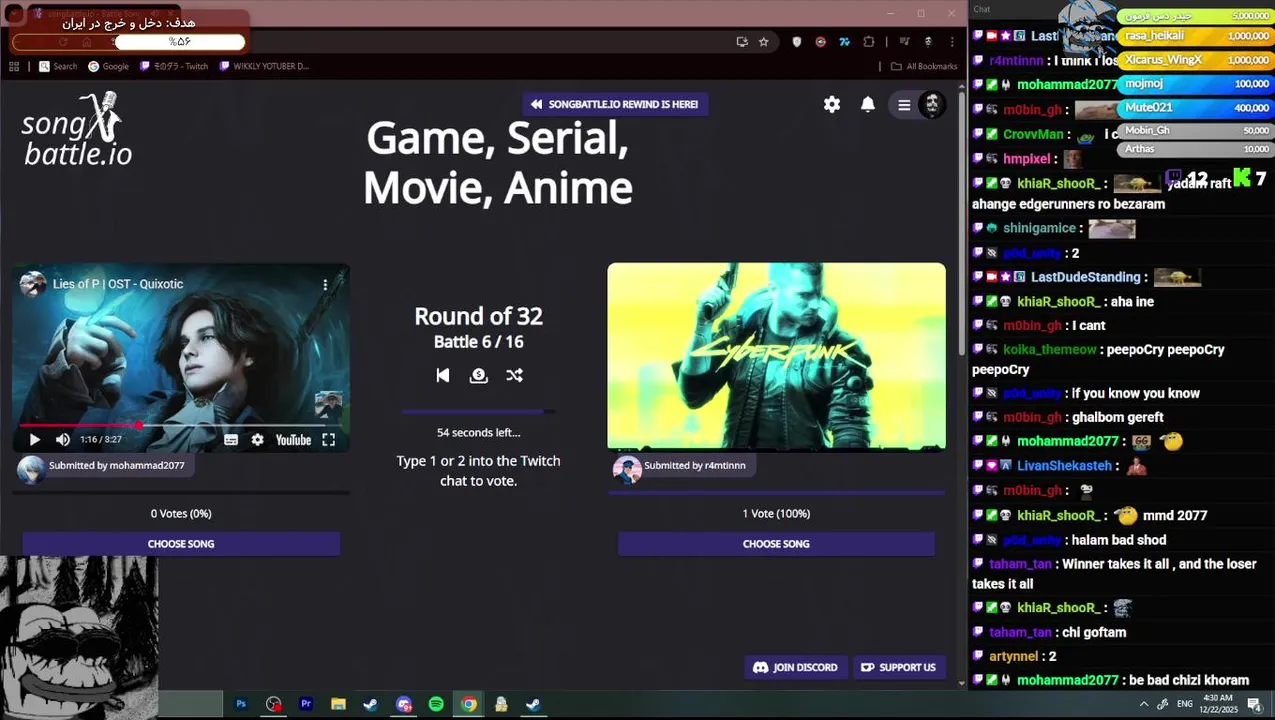Click shinigamice's username in chat
Viewport: 1275px width, 720px height.
pos(1039,228)
